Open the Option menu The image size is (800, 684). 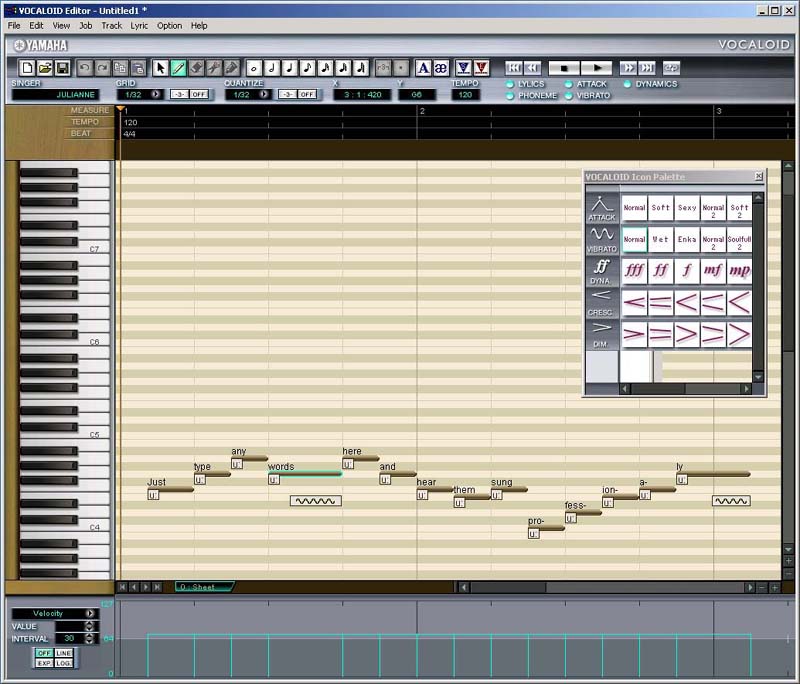point(169,26)
